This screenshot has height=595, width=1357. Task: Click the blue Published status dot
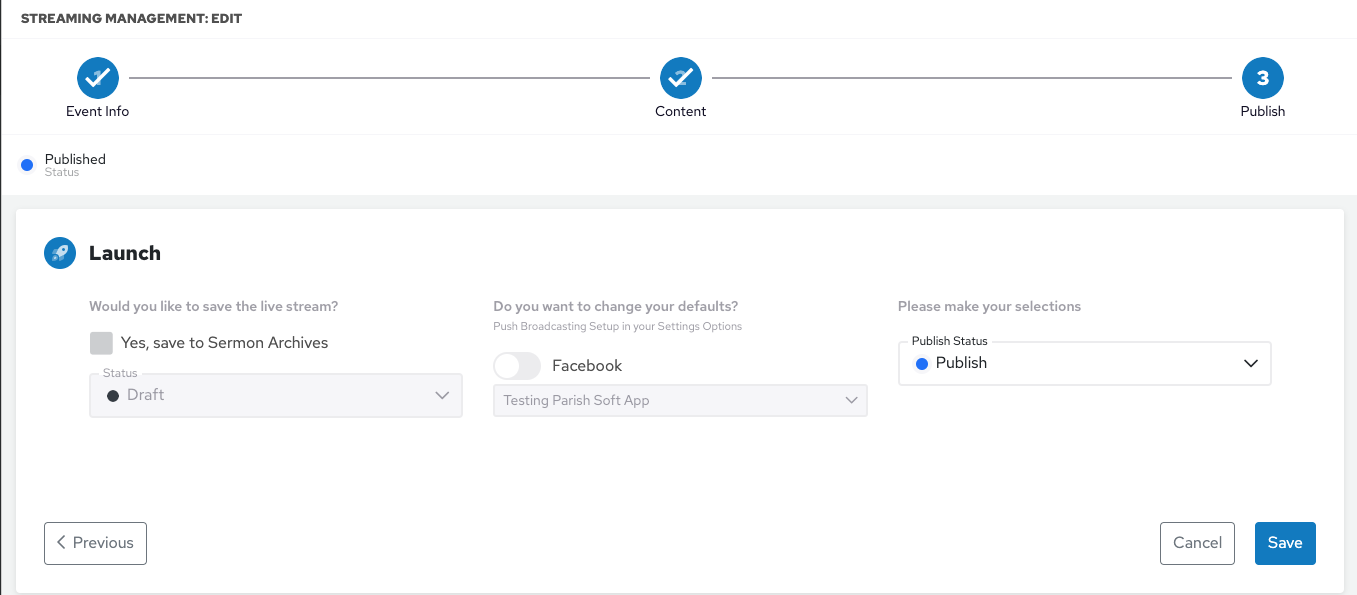coord(27,164)
